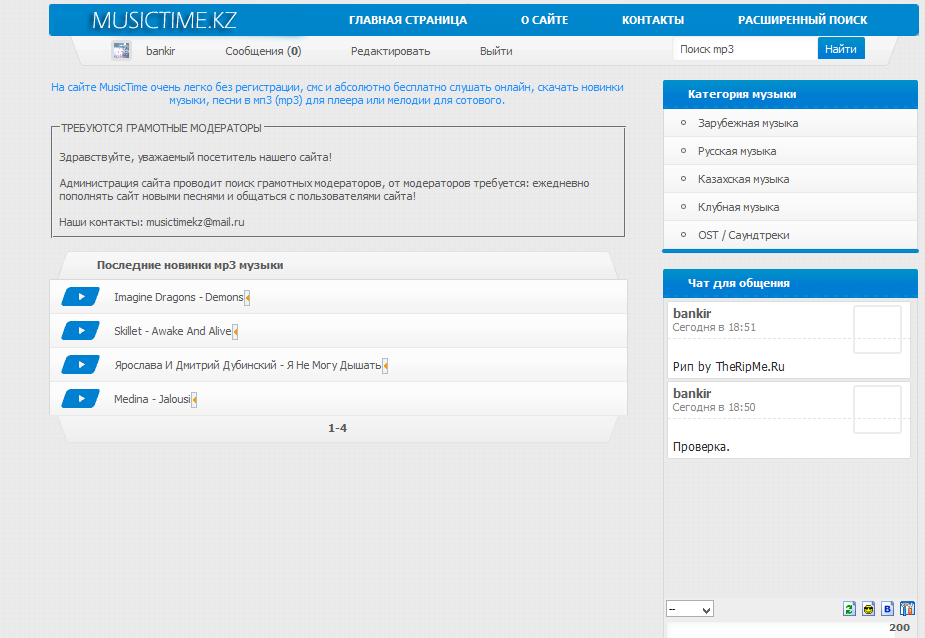Open Skillet - Awake And Alive song link
Image resolution: width=925 pixels, height=638 pixels.
click(x=172, y=332)
